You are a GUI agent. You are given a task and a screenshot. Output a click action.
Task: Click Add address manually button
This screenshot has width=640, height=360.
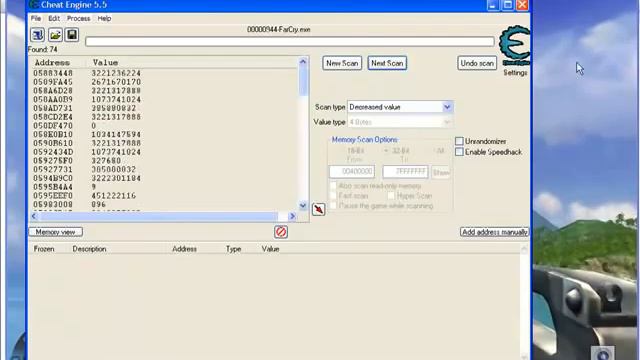(x=494, y=232)
